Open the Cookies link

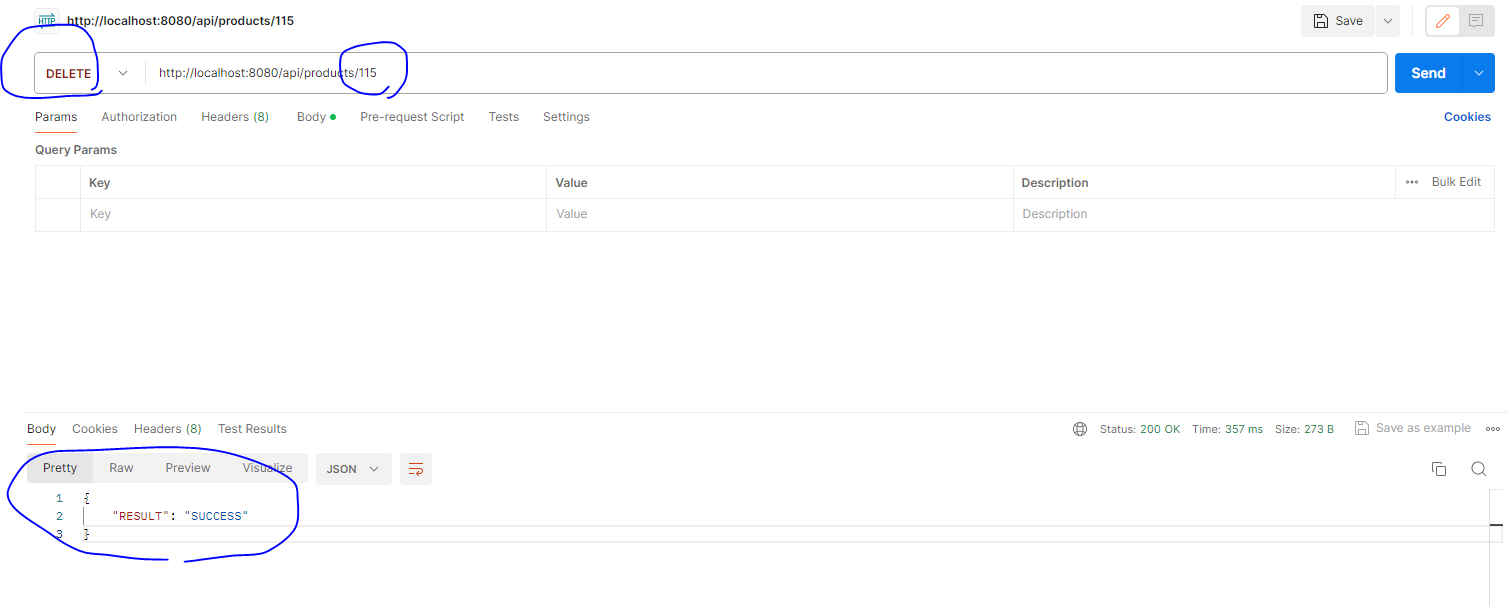click(1467, 117)
